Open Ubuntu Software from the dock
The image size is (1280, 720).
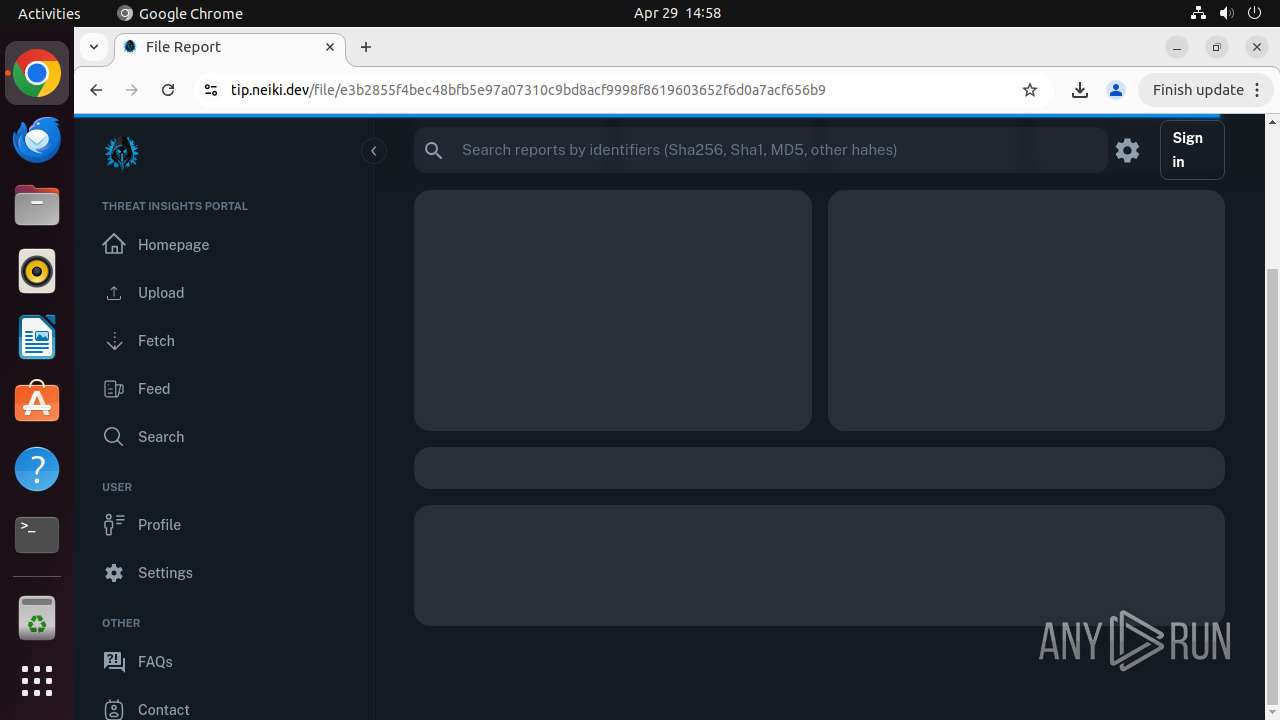(37, 403)
